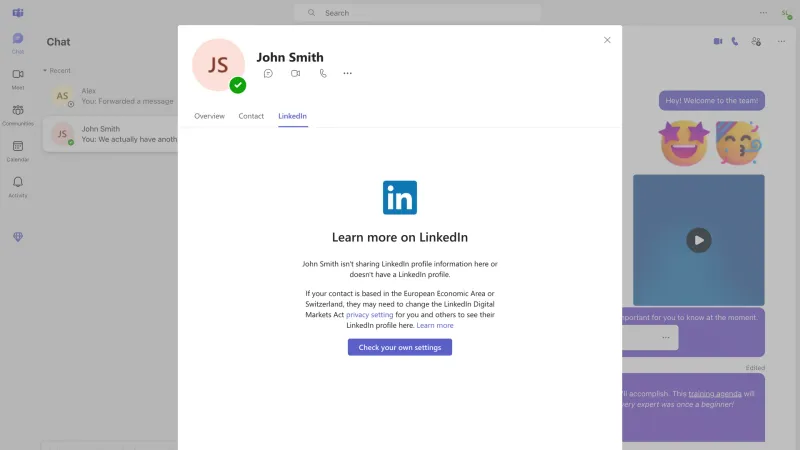Open the training agenda link in chat
This screenshot has width=800, height=450.
click(x=715, y=394)
